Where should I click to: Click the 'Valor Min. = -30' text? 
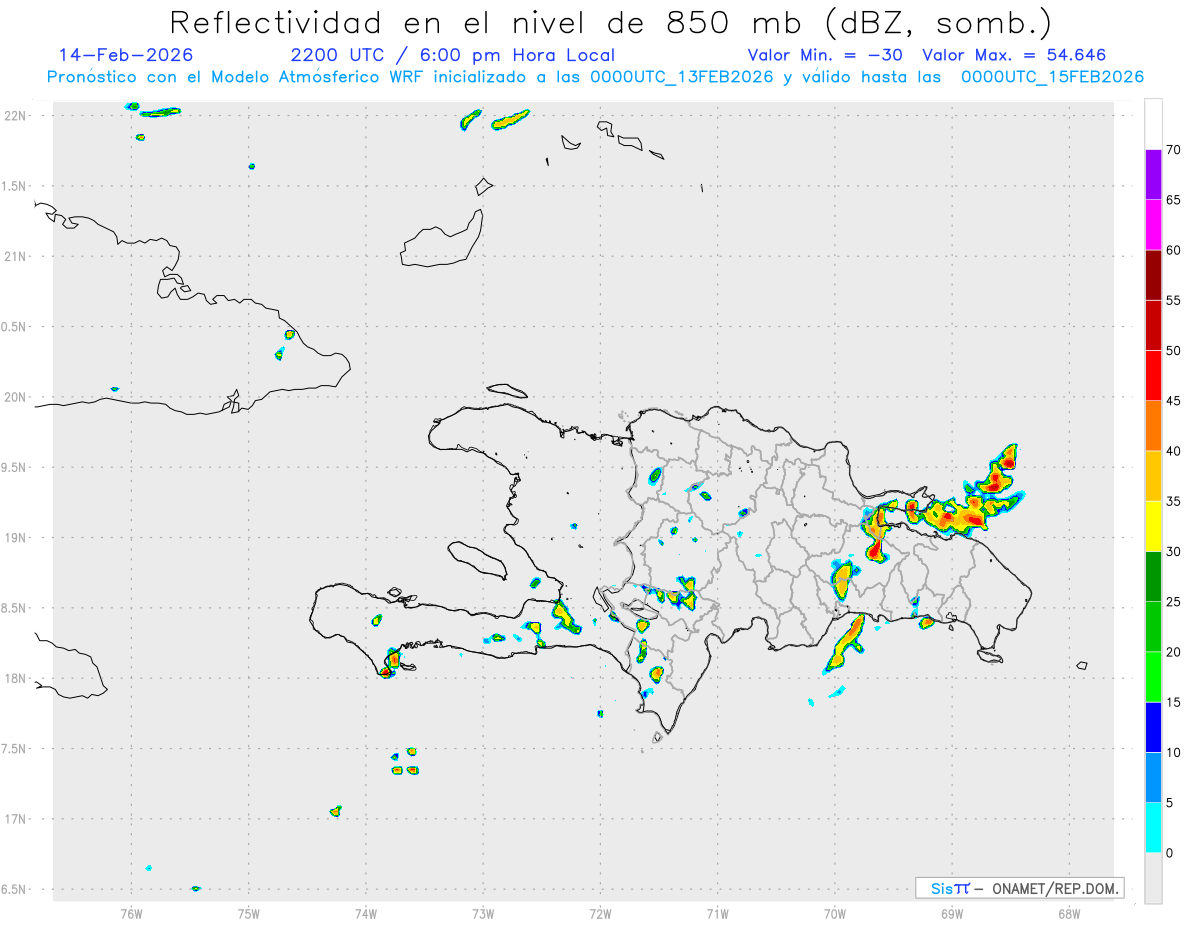pyautogui.click(x=827, y=55)
